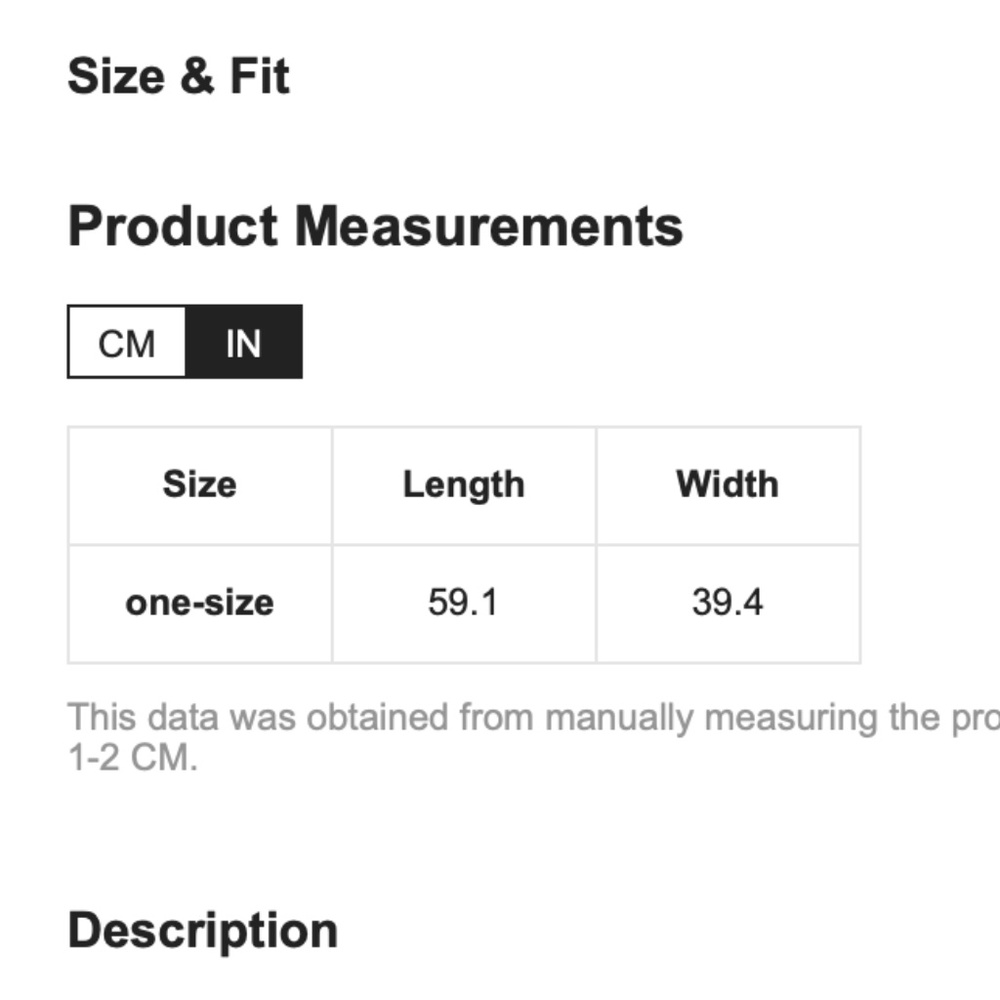
Task: Click the word 'Fit' in the top heading
Action: pos(260,77)
